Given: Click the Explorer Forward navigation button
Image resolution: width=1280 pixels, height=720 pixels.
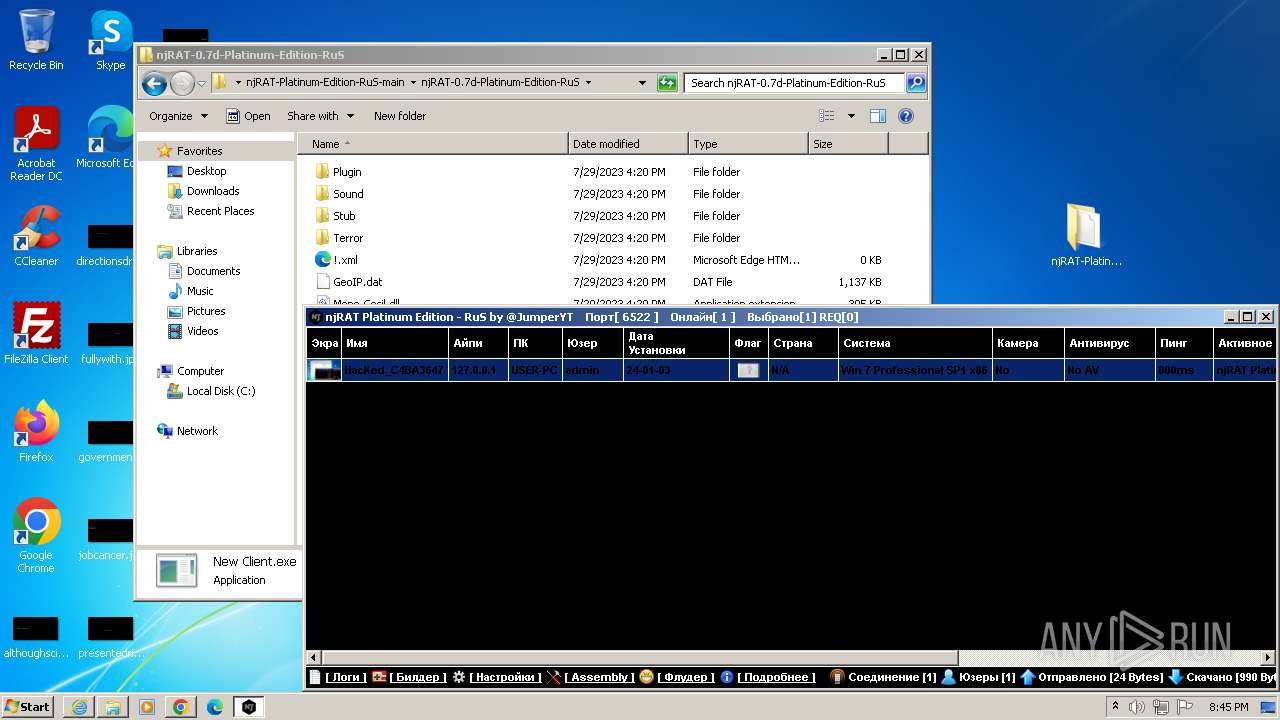Looking at the screenshot, I should click(182, 83).
